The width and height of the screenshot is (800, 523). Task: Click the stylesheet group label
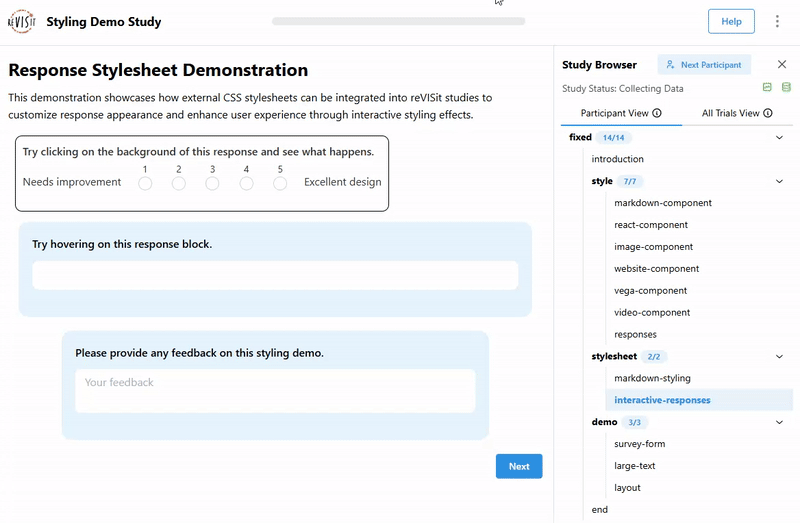(614, 357)
